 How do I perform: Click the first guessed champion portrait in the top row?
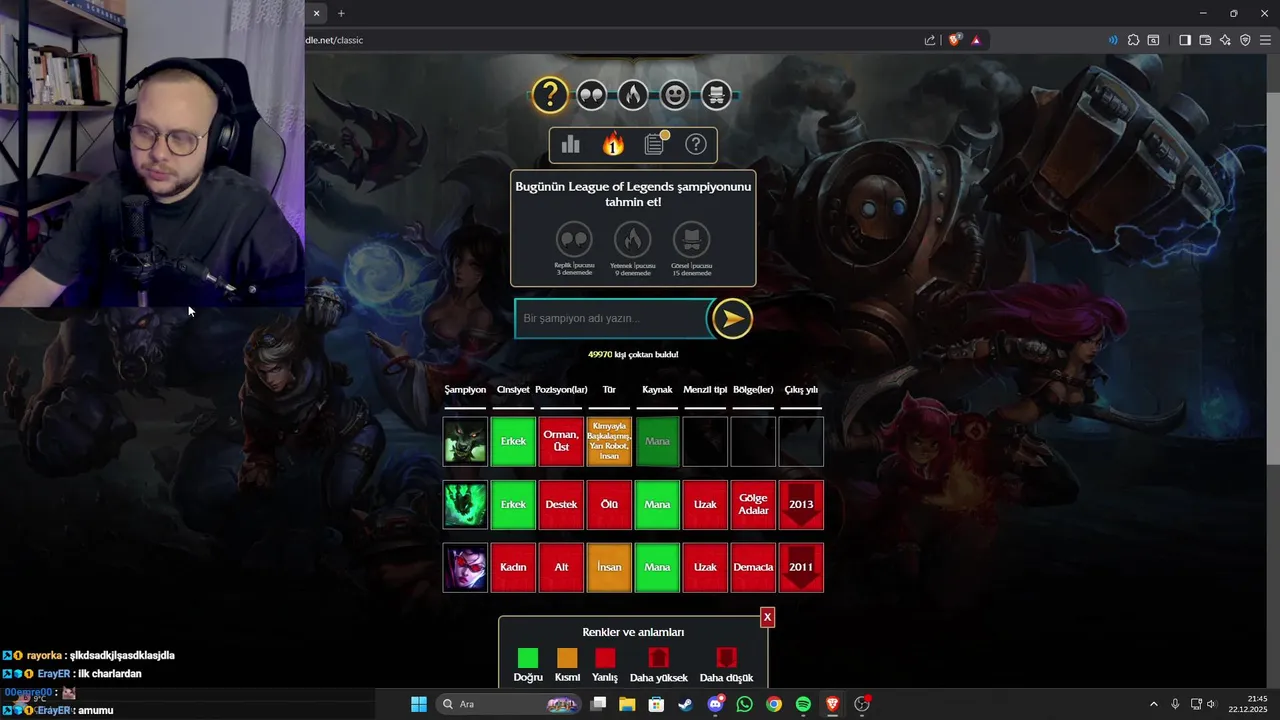(465, 441)
